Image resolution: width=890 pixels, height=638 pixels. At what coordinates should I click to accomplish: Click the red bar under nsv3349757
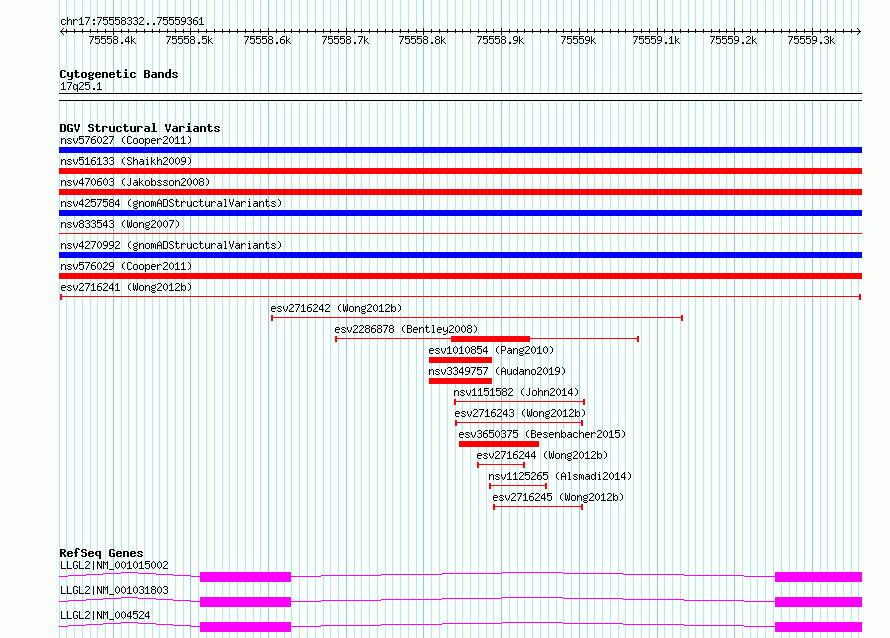point(460,381)
